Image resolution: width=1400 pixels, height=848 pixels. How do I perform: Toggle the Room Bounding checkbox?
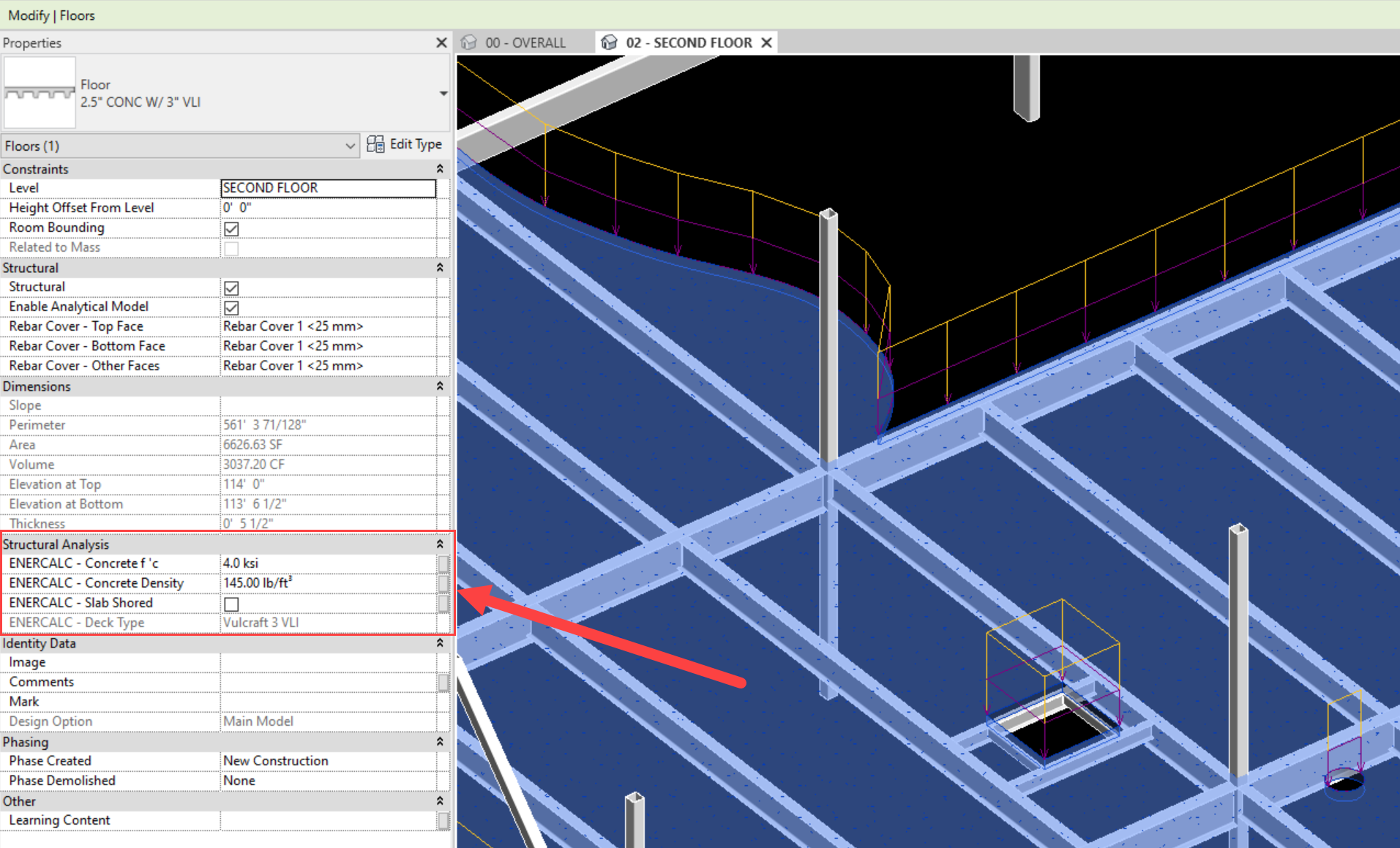(x=231, y=228)
